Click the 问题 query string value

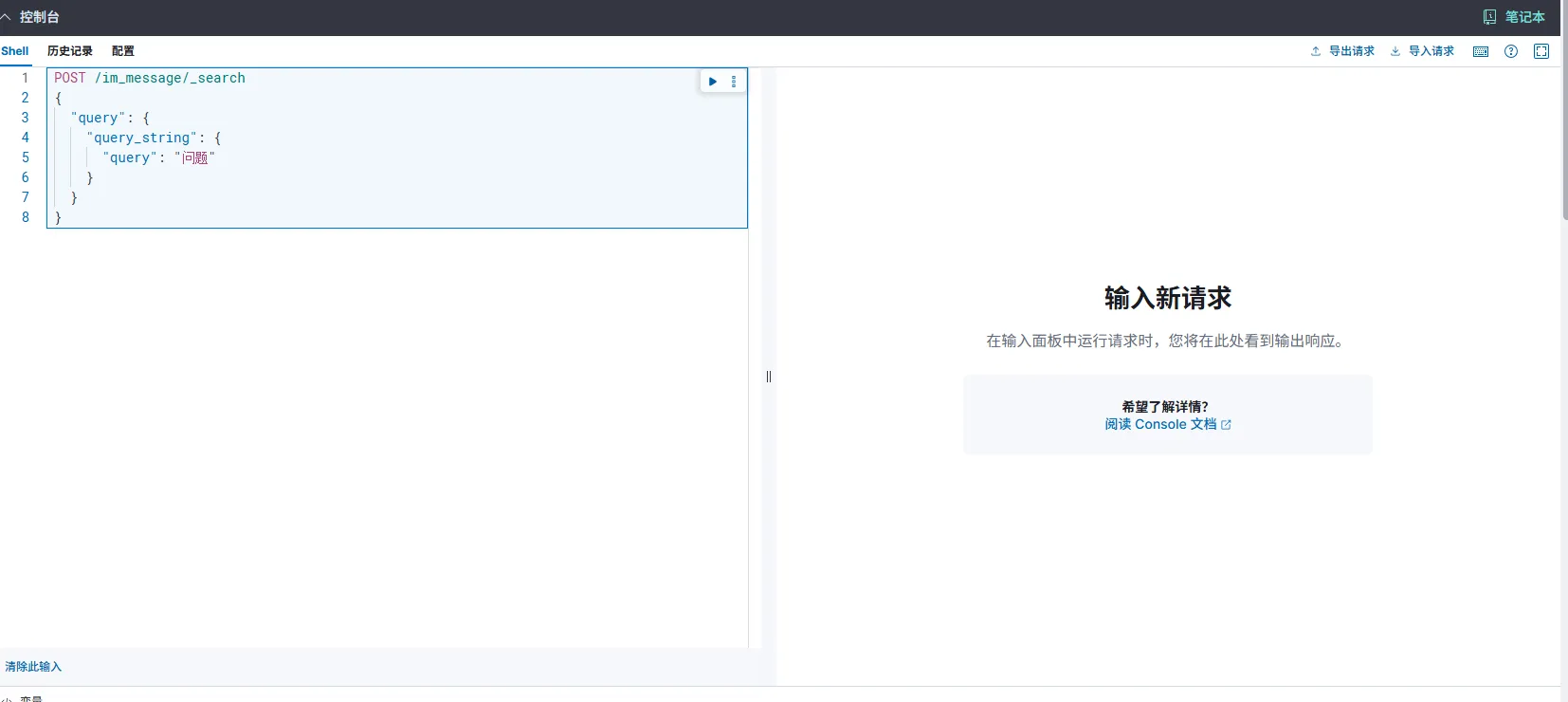pos(195,157)
